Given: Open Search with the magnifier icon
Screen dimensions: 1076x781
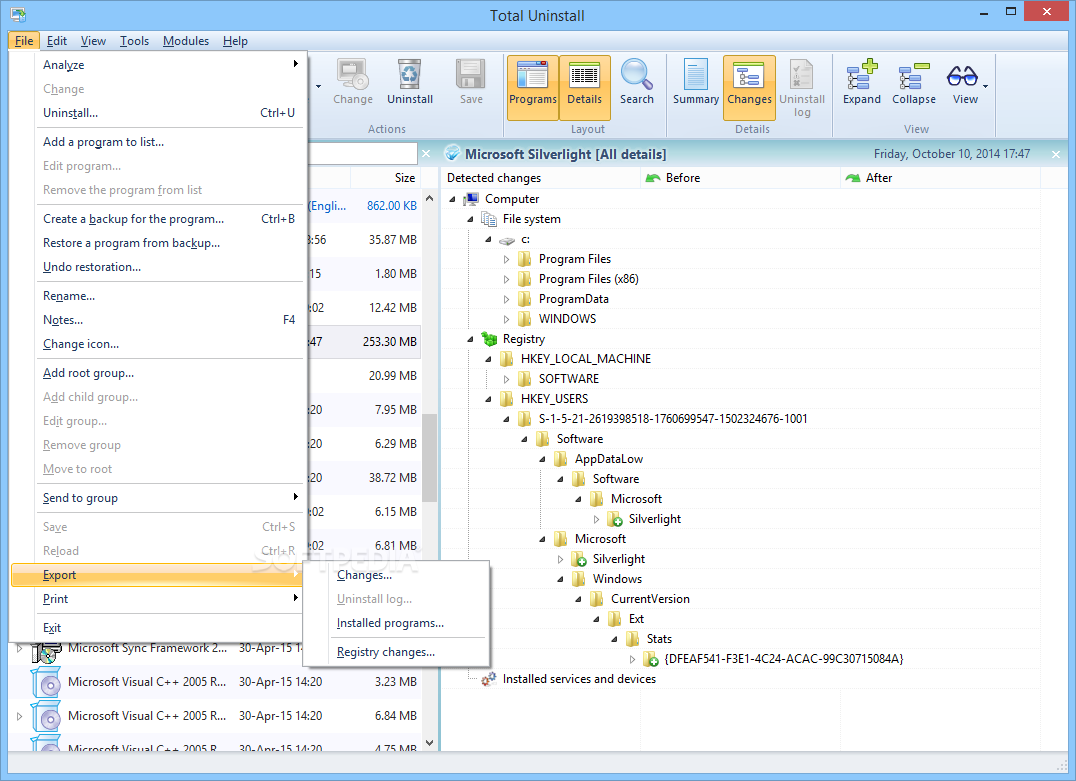Looking at the screenshot, I should click(637, 82).
